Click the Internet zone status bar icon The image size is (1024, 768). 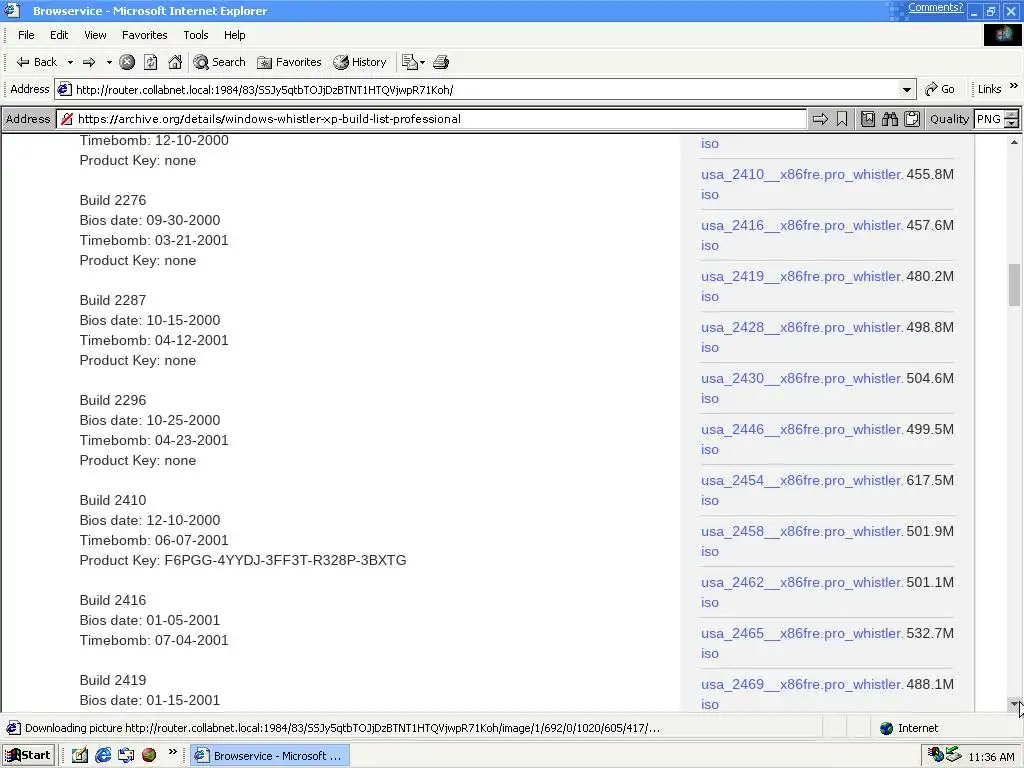(886, 728)
